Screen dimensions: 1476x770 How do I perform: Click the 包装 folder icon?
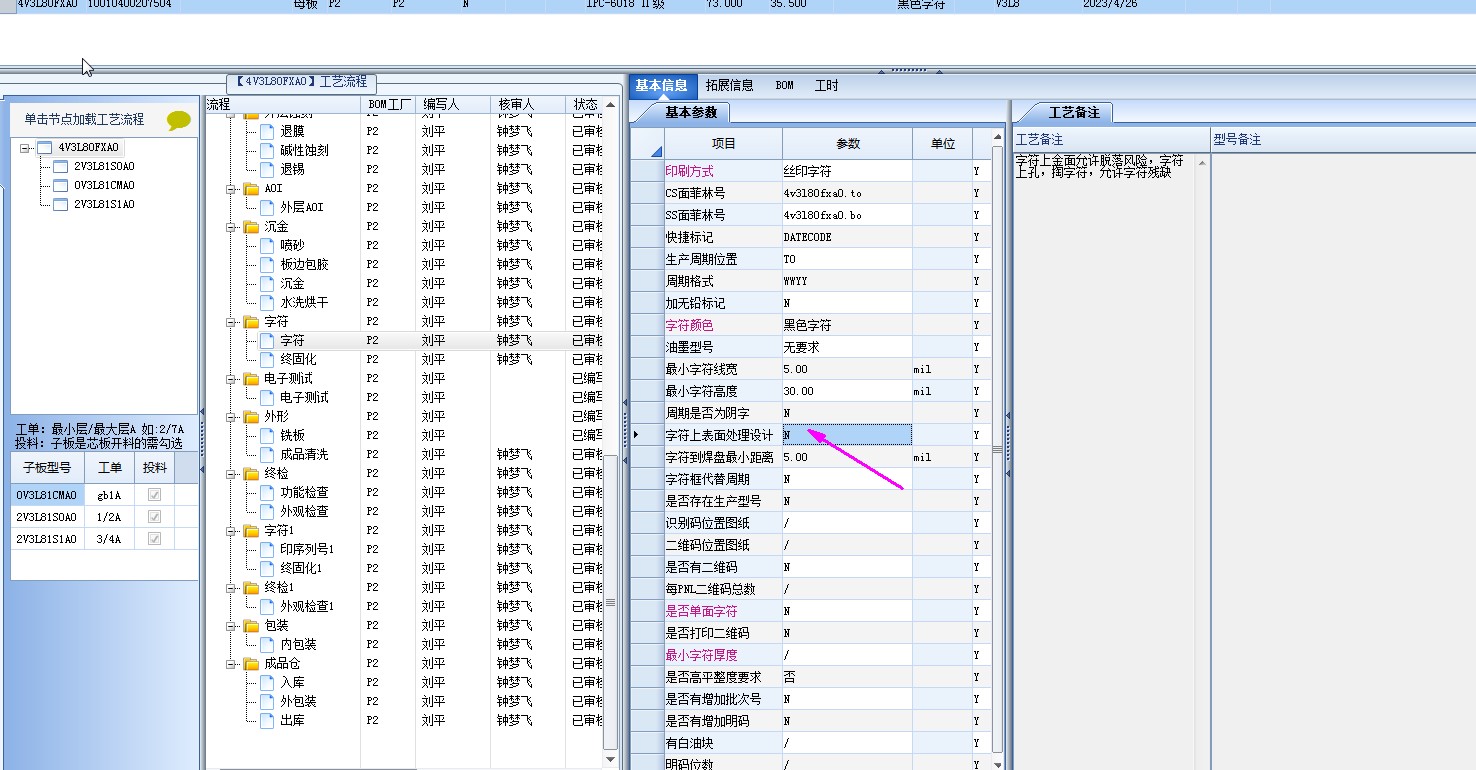[251, 625]
